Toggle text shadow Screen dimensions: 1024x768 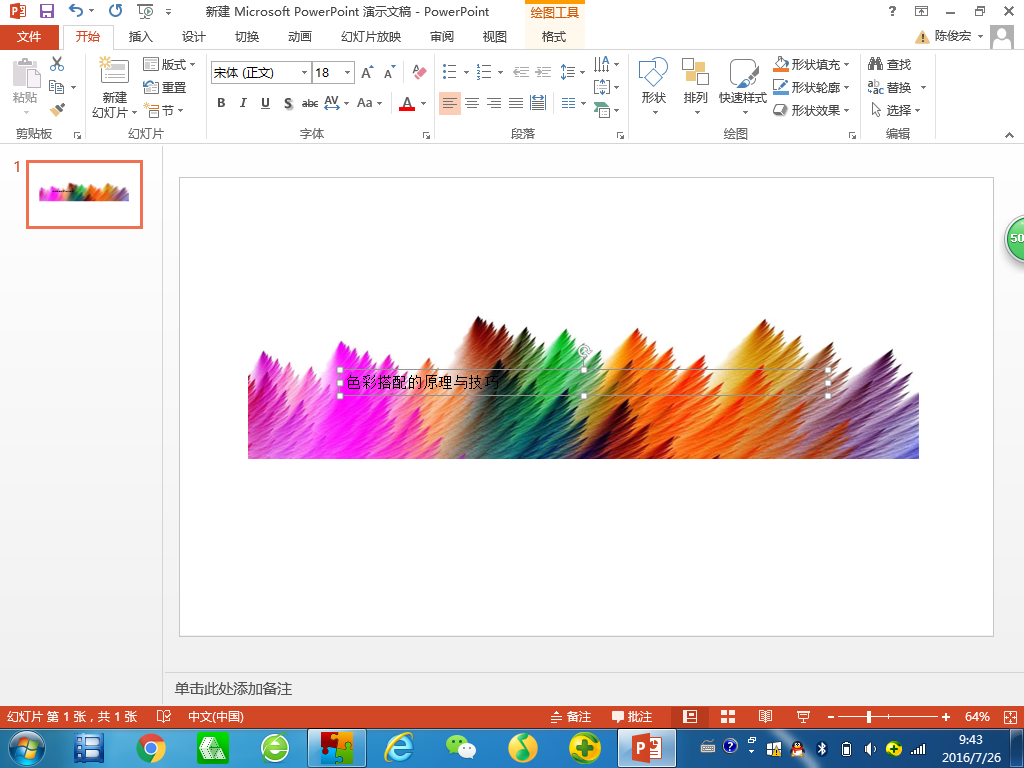point(287,103)
